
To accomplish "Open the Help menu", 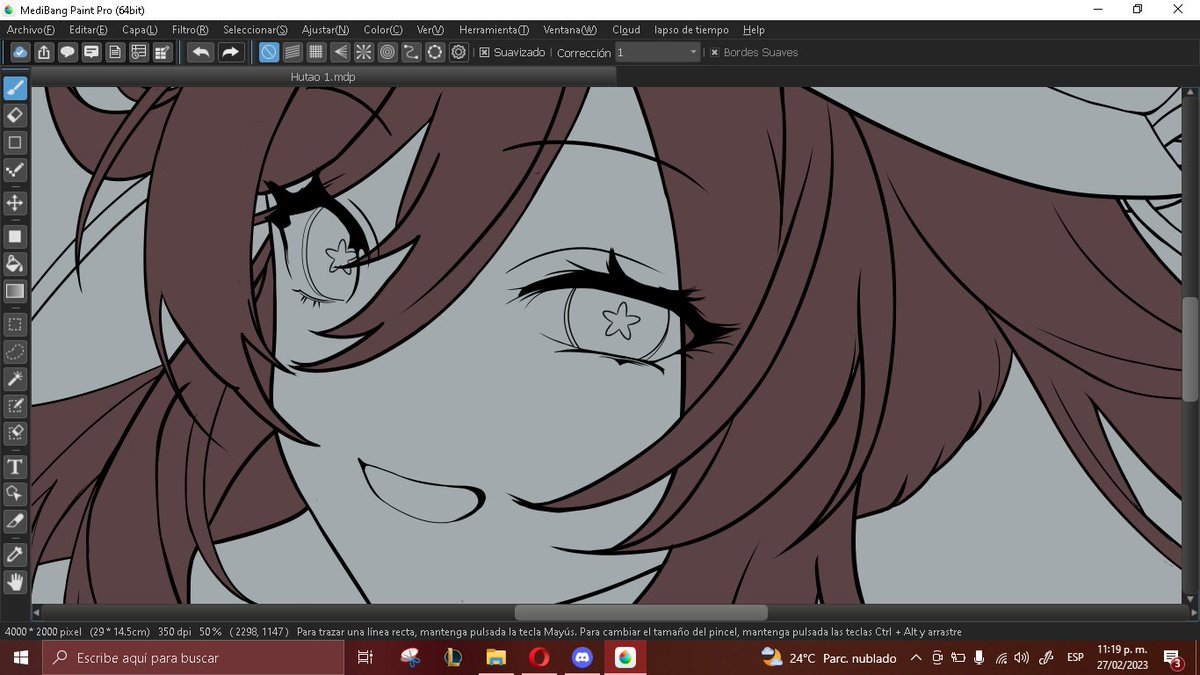I will click(x=753, y=30).
